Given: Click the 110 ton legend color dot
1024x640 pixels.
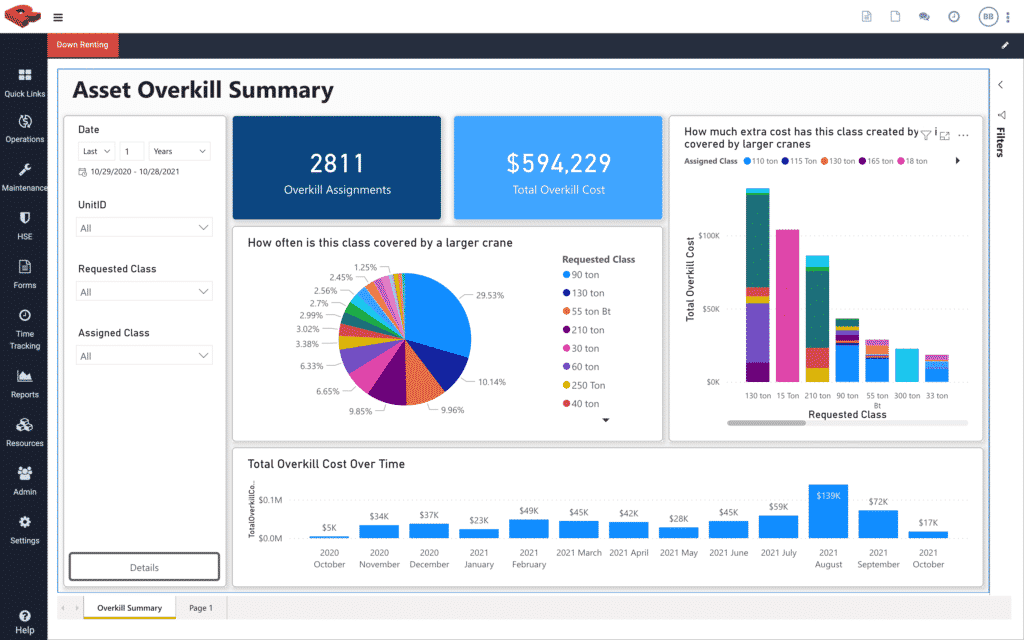Looking at the screenshot, I should pyautogui.click(x=748, y=160).
